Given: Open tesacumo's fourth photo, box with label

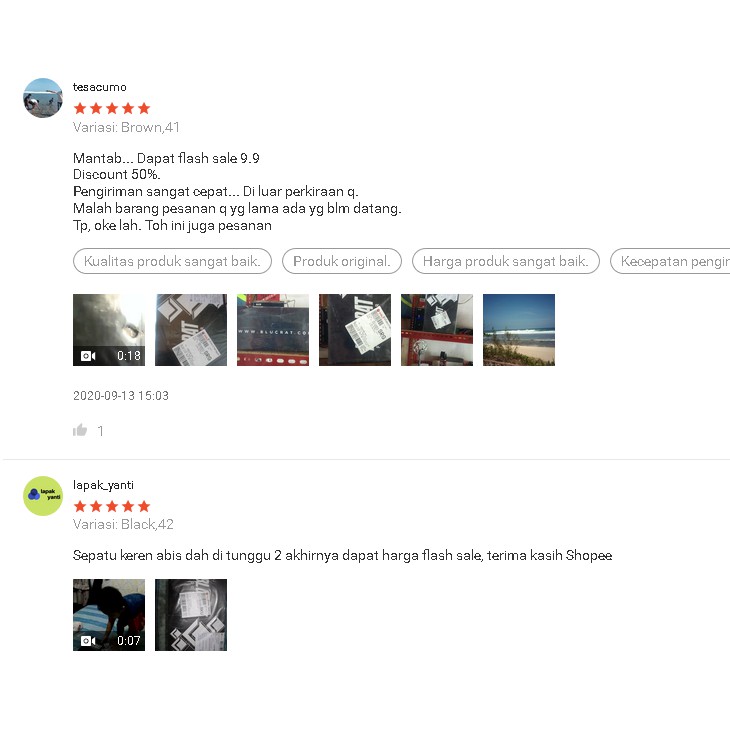Looking at the screenshot, I should [x=355, y=330].
